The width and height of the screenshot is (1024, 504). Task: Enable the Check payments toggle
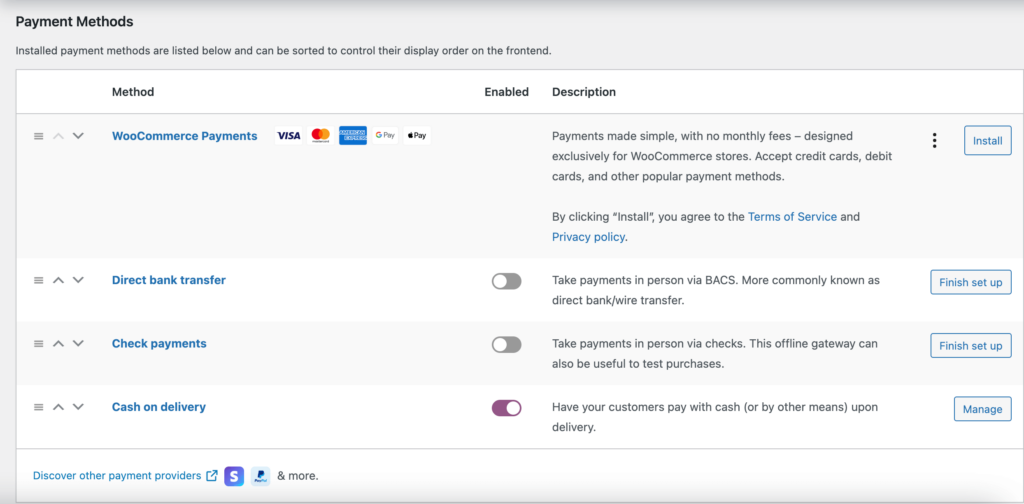pyautogui.click(x=506, y=345)
